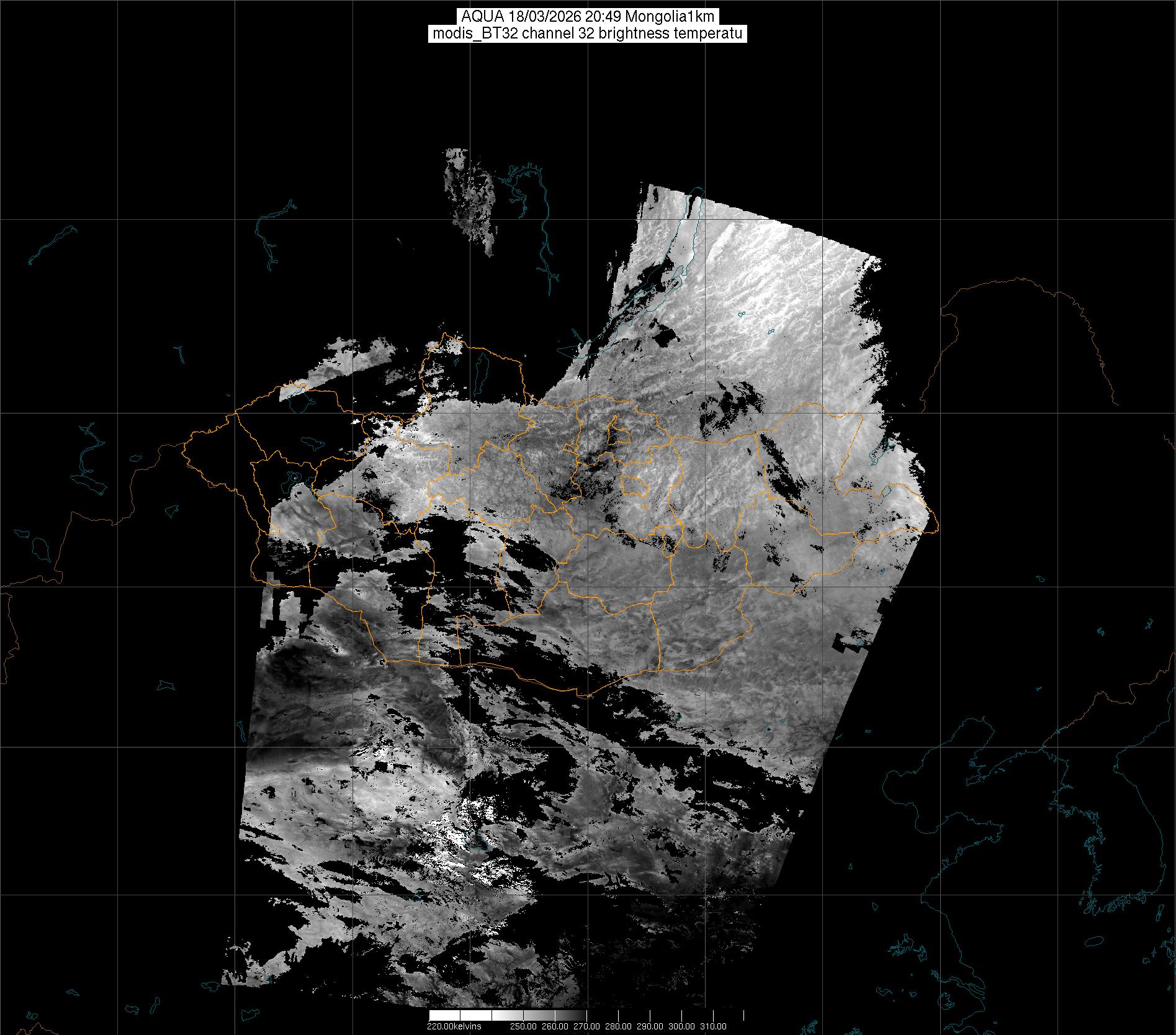This screenshot has height=1035, width=1176.
Task: Select the 260.00 temperature scale label
Action: [x=555, y=1026]
